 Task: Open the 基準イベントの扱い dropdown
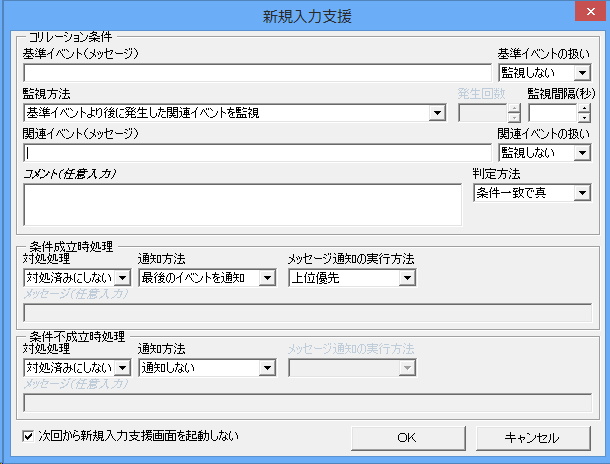[x=545, y=73]
